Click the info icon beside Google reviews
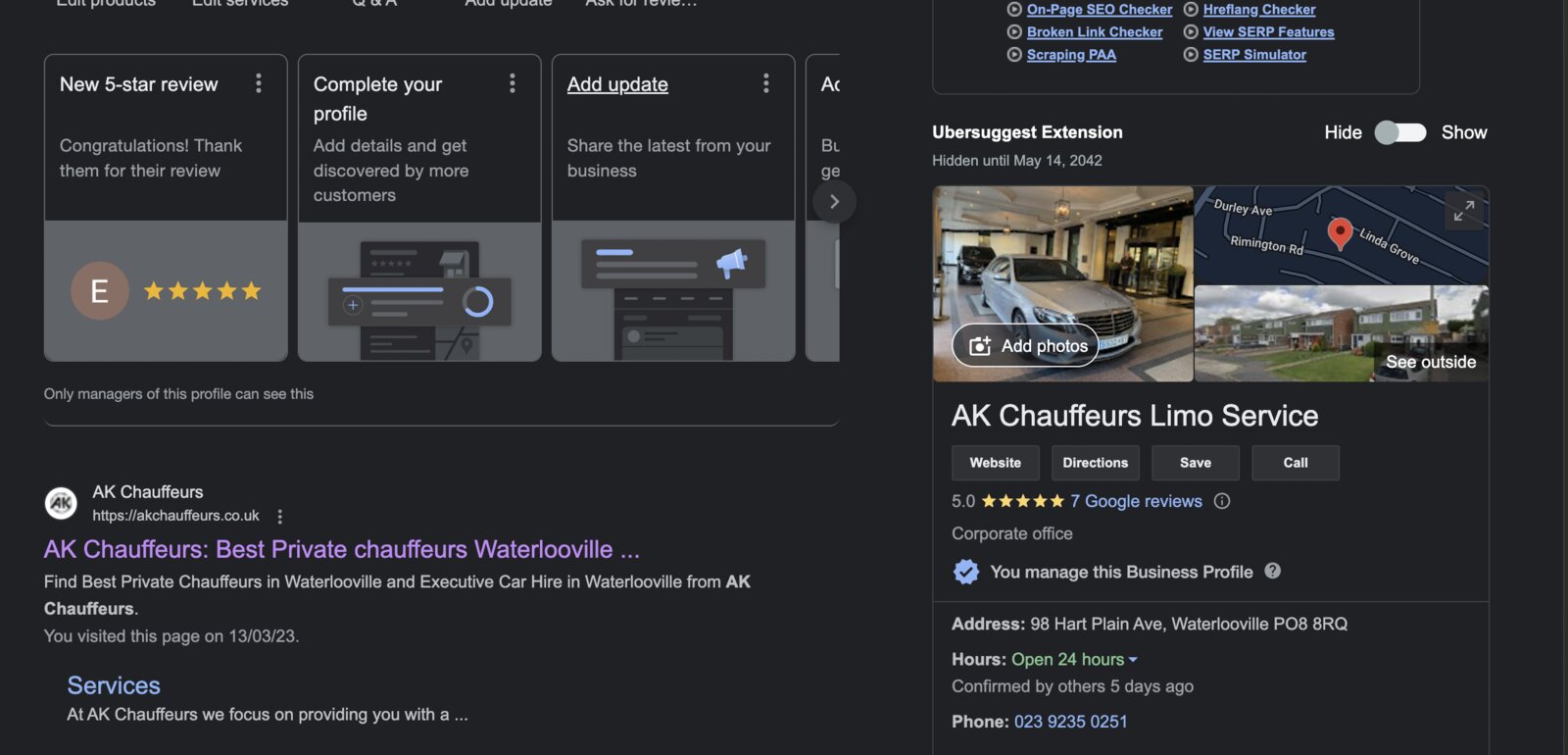The height and width of the screenshot is (755, 1568). 1222,501
